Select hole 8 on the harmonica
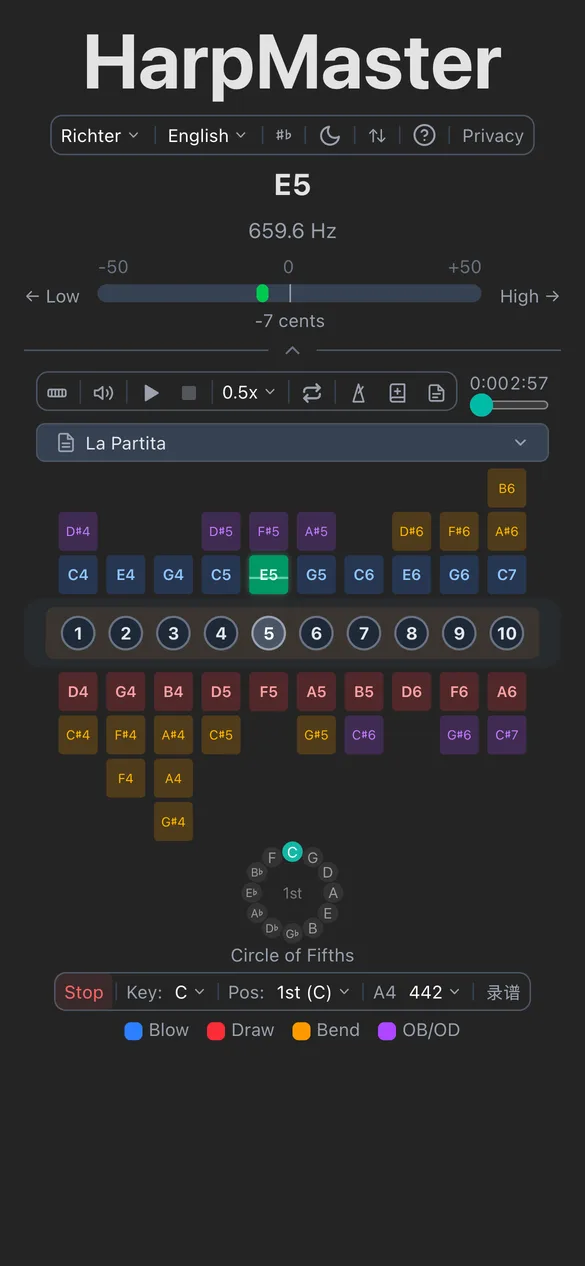This screenshot has height=1266, width=585. click(412, 633)
